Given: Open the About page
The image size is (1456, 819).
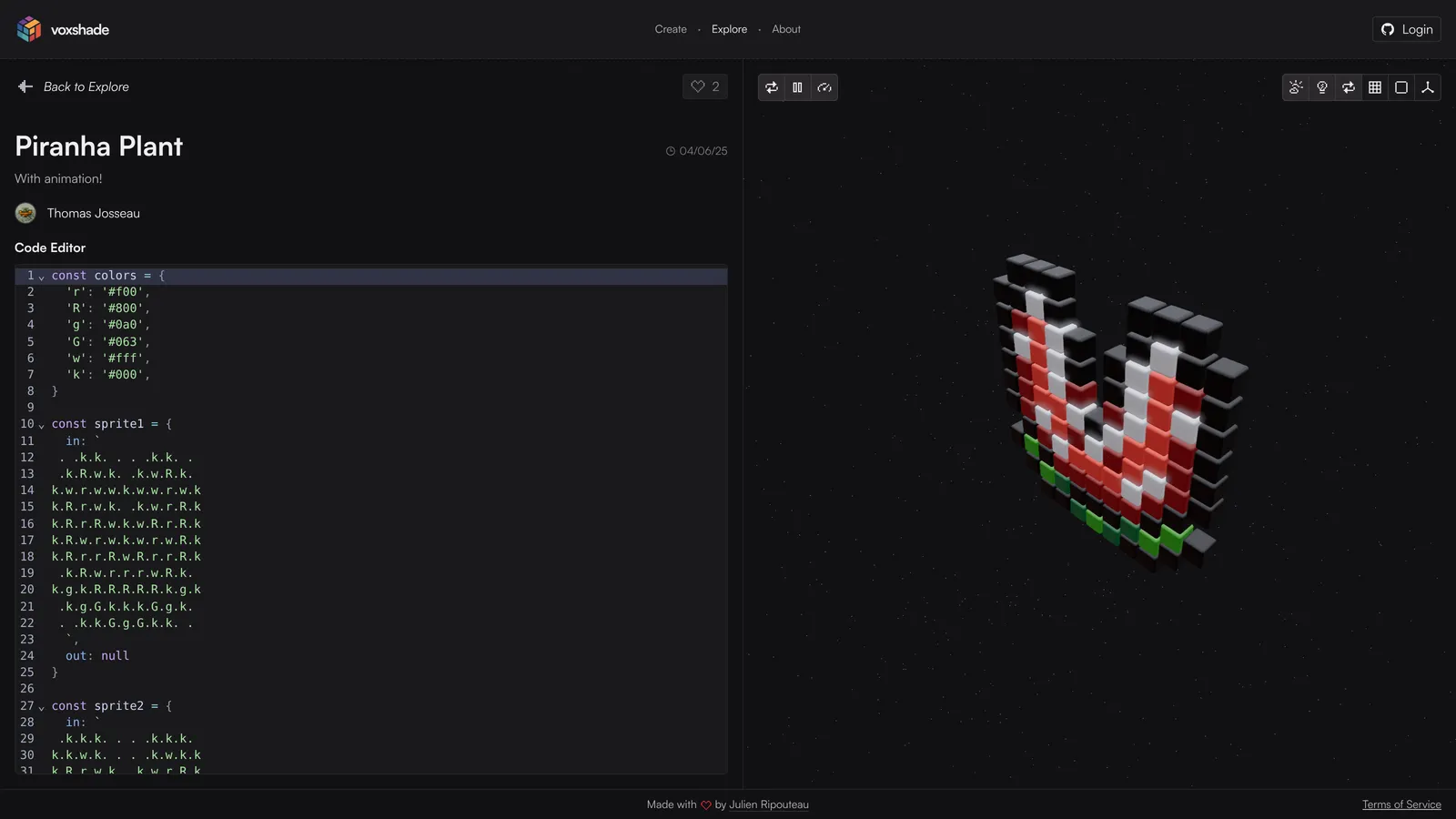Looking at the screenshot, I should (786, 29).
